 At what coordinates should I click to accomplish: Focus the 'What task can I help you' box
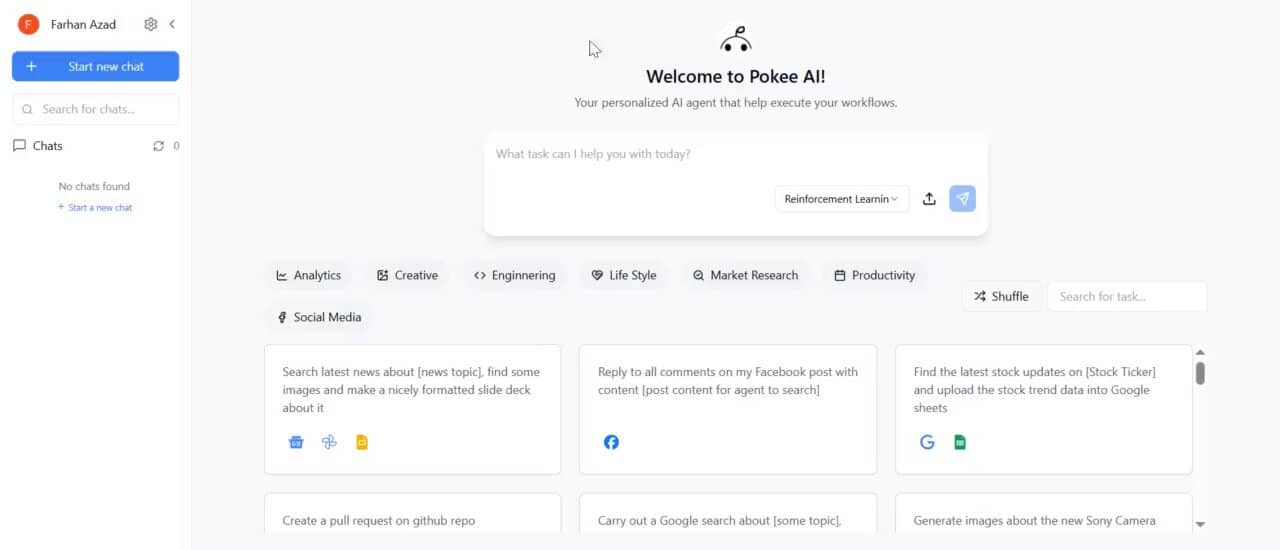pyautogui.click(x=735, y=154)
